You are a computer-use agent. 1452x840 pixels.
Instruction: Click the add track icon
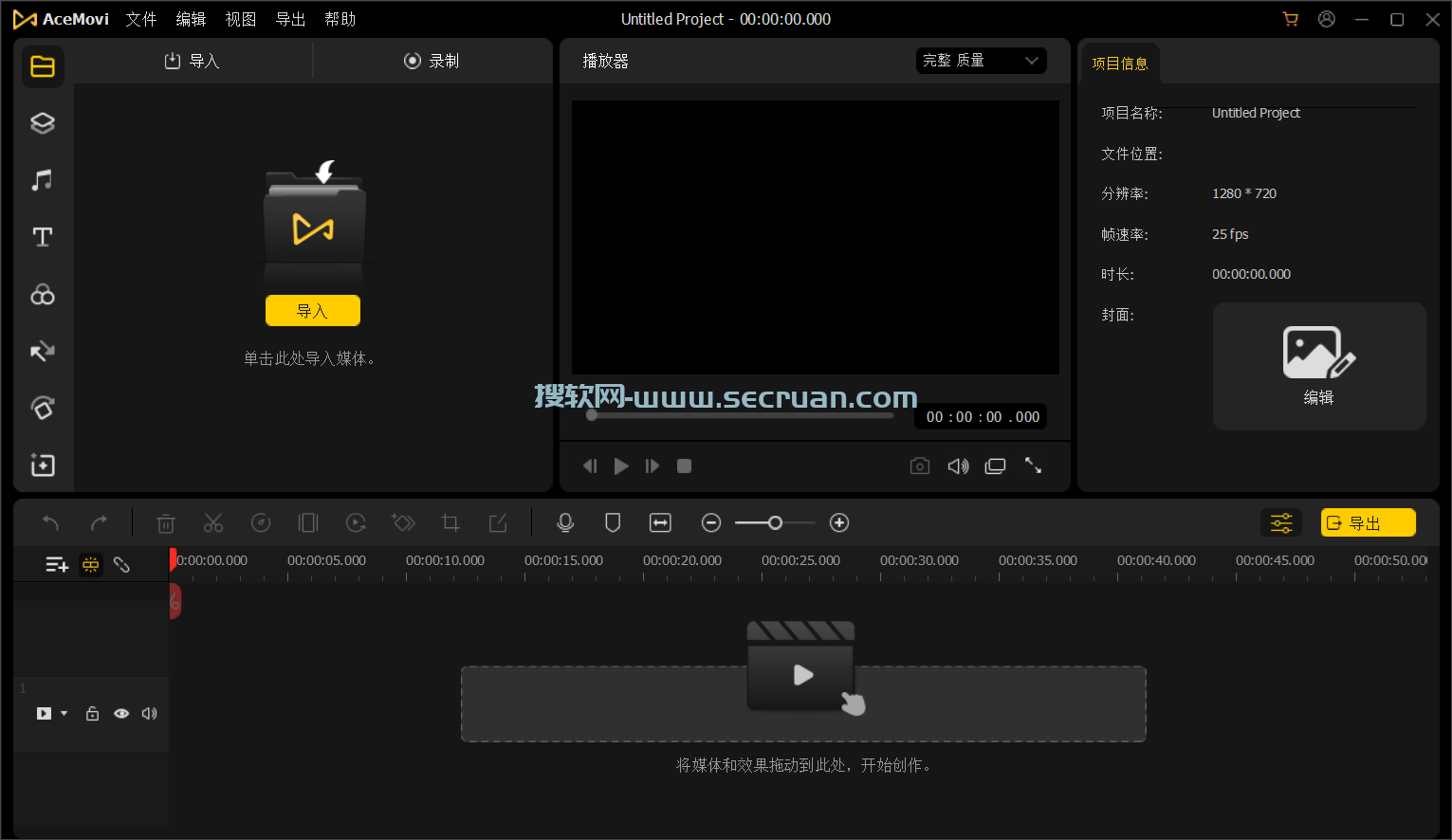(57, 564)
